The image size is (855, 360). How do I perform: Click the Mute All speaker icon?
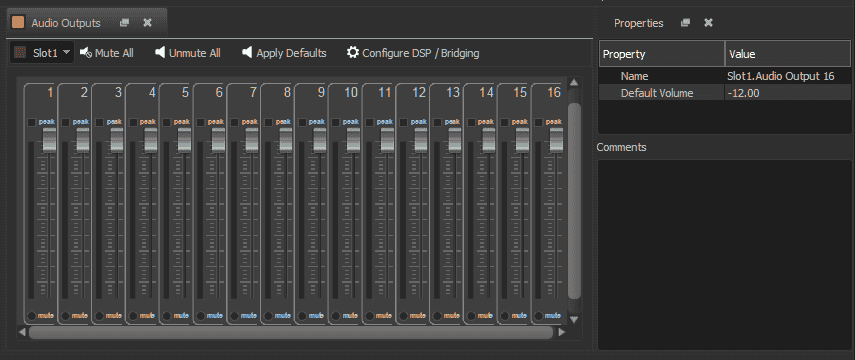[x=86, y=52]
